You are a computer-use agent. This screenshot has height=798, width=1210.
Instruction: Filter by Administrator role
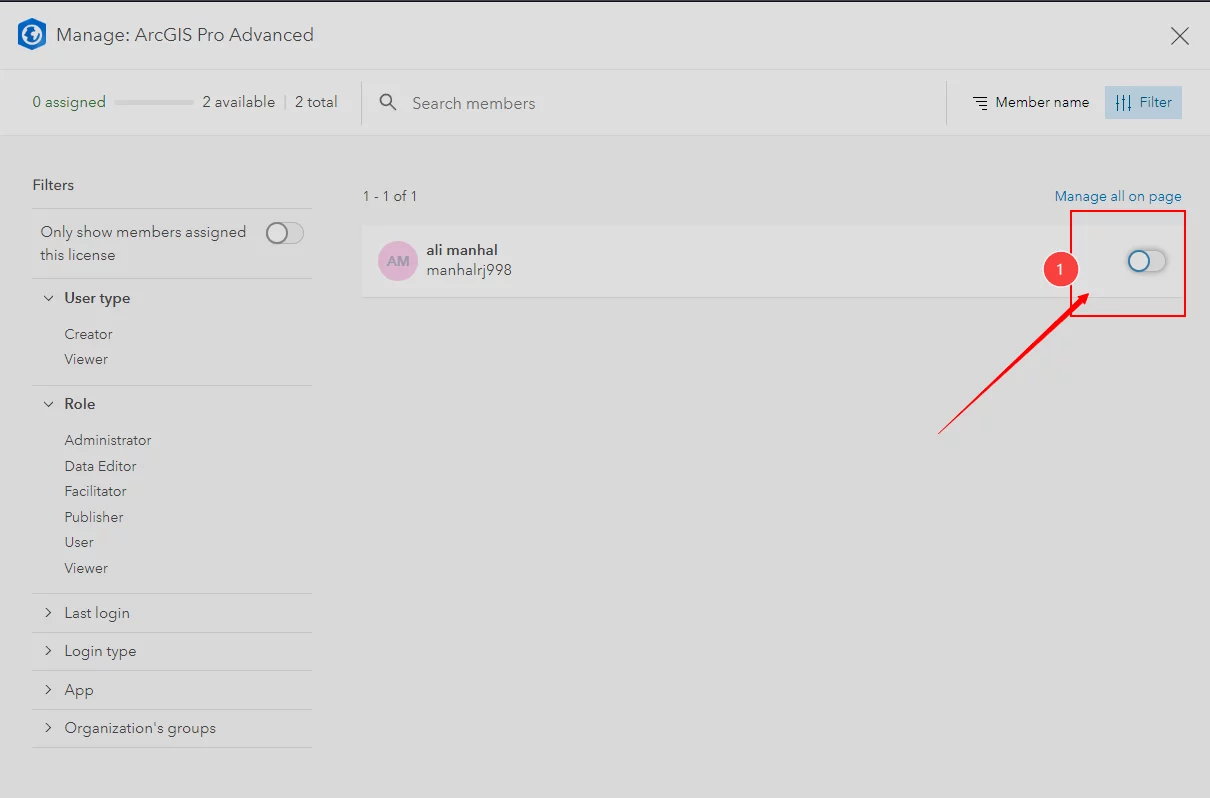[108, 440]
